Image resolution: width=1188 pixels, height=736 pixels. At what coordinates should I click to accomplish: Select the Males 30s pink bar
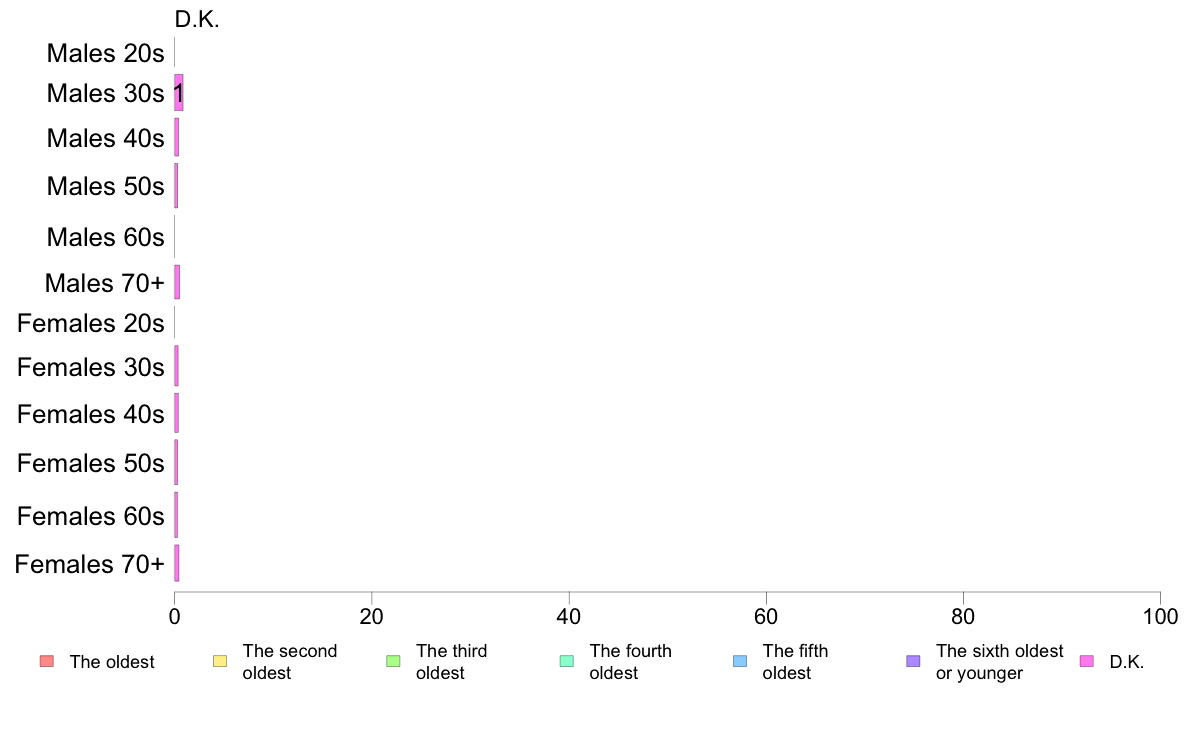pyautogui.click(x=179, y=92)
